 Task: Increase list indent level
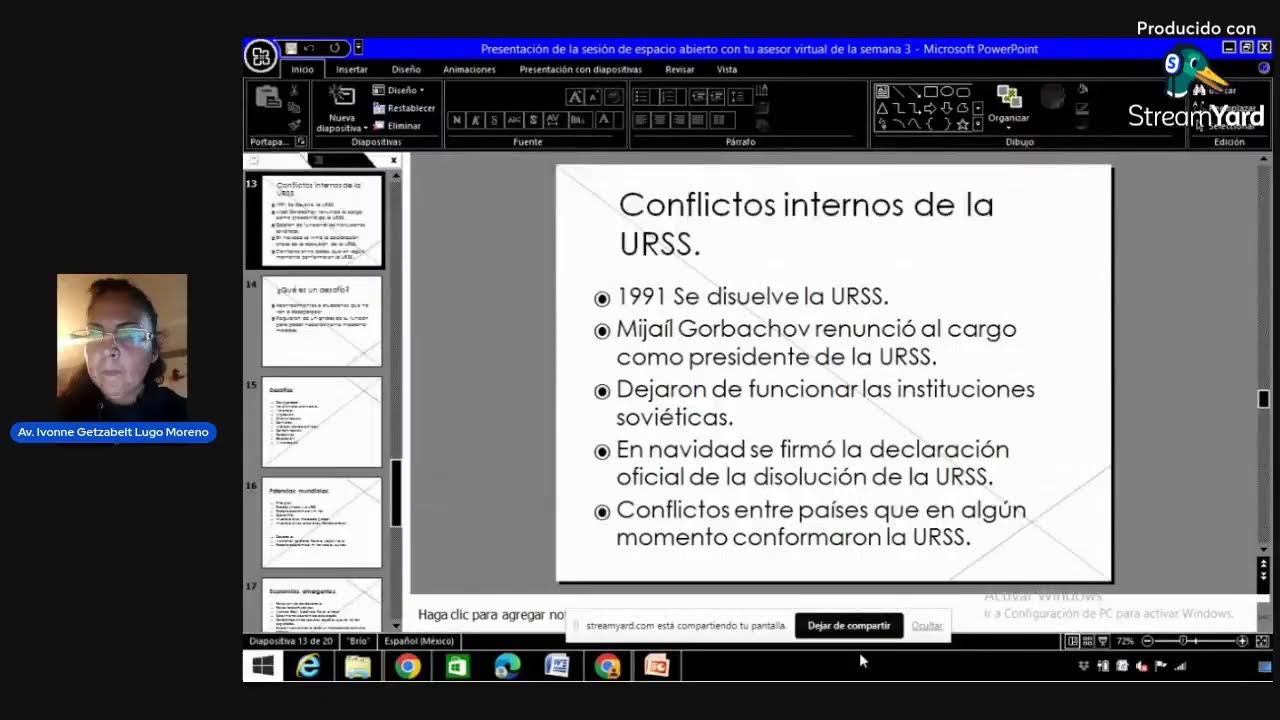pos(717,97)
